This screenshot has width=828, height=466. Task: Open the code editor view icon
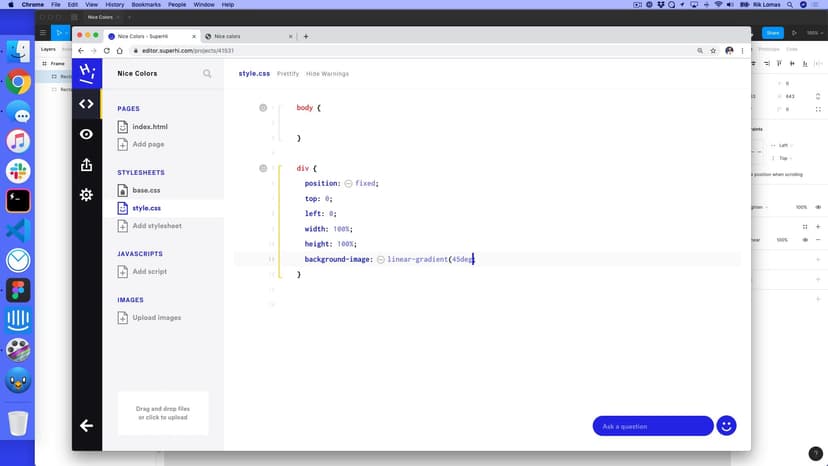[87, 104]
